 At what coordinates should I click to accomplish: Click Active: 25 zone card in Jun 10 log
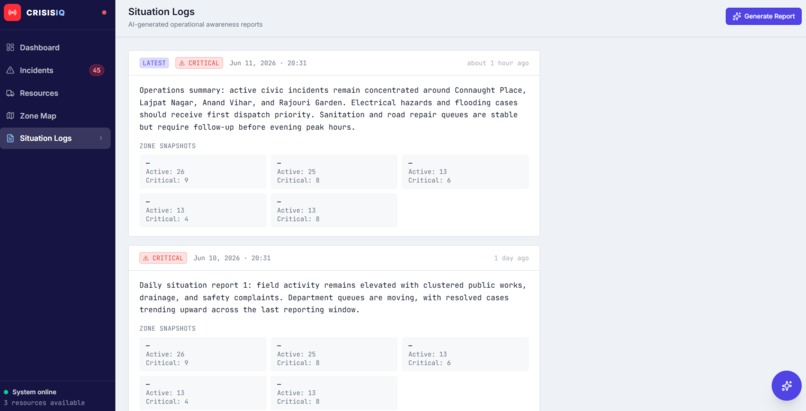click(x=334, y=354)
